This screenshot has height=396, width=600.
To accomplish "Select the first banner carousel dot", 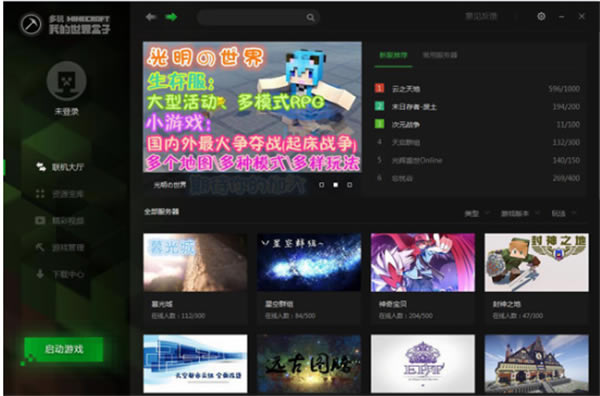I will 321,185.
